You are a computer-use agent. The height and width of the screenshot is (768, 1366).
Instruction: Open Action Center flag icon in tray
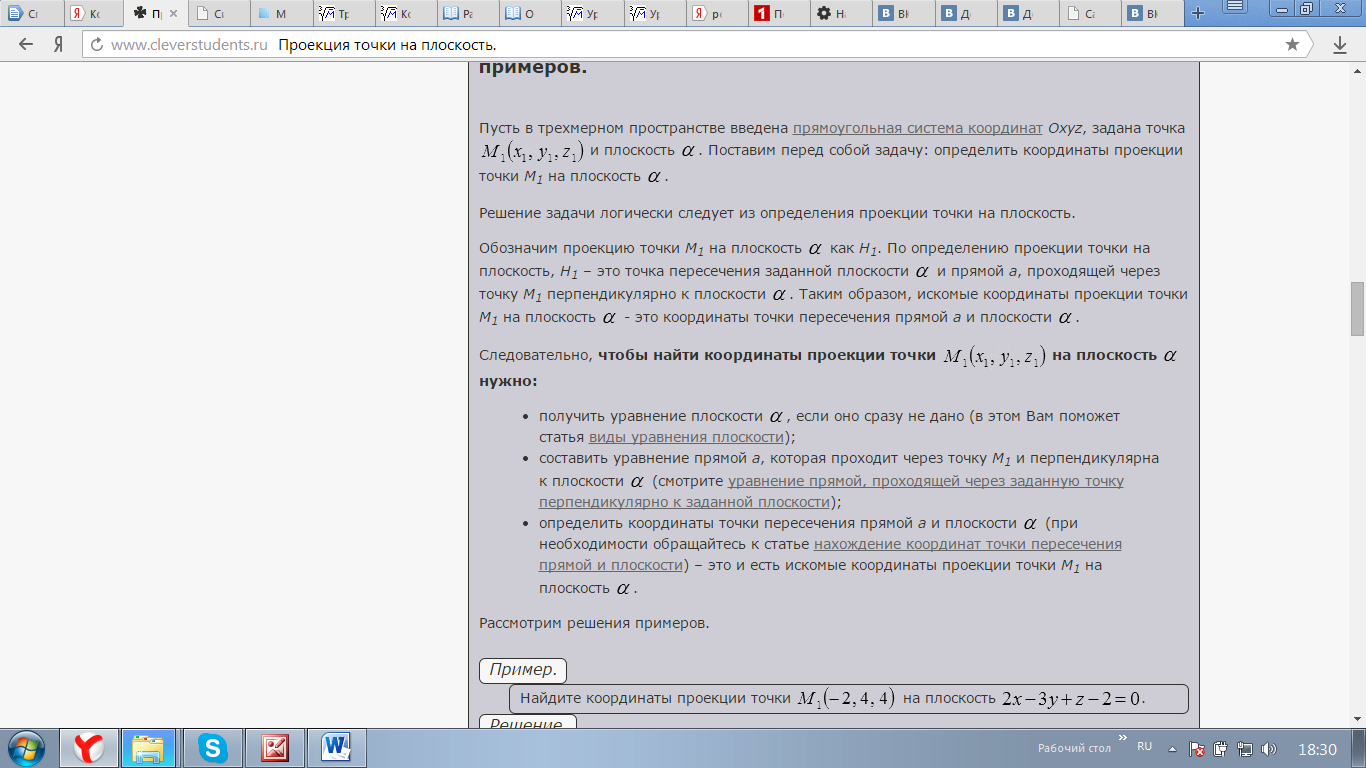tap(1196, 749)
